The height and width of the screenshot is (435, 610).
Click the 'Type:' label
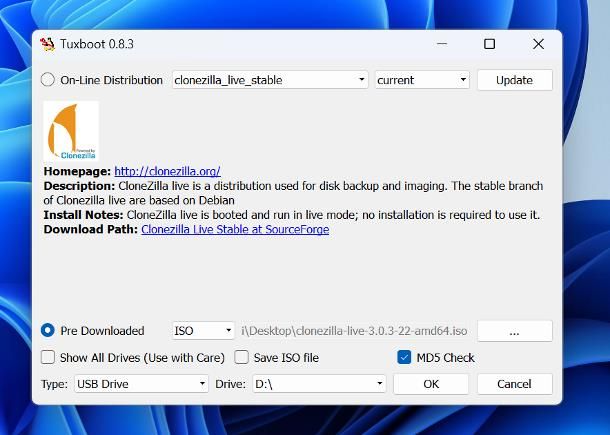coord(54,384)
